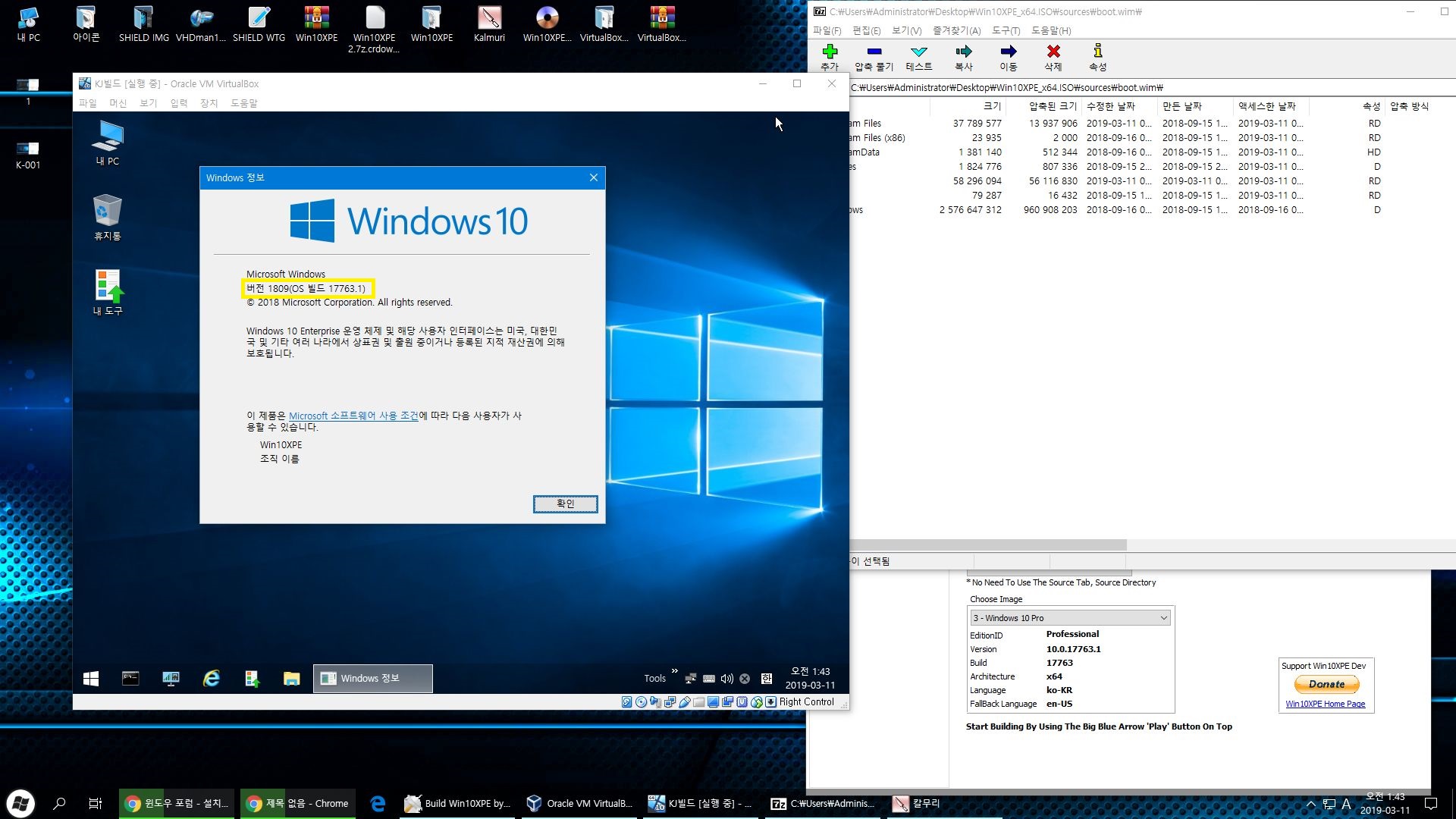Click VirtualBox shared folders status icon
1456x819 pixels.
click(x=698, y=702)
